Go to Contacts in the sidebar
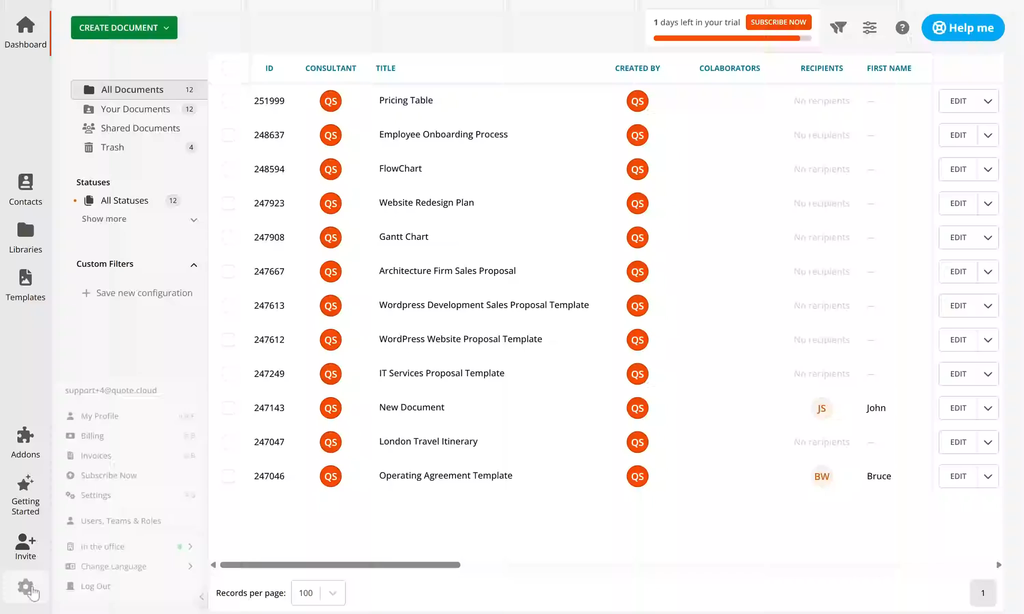This screenshot has width=1024, height=614. (x=25, y=188)
